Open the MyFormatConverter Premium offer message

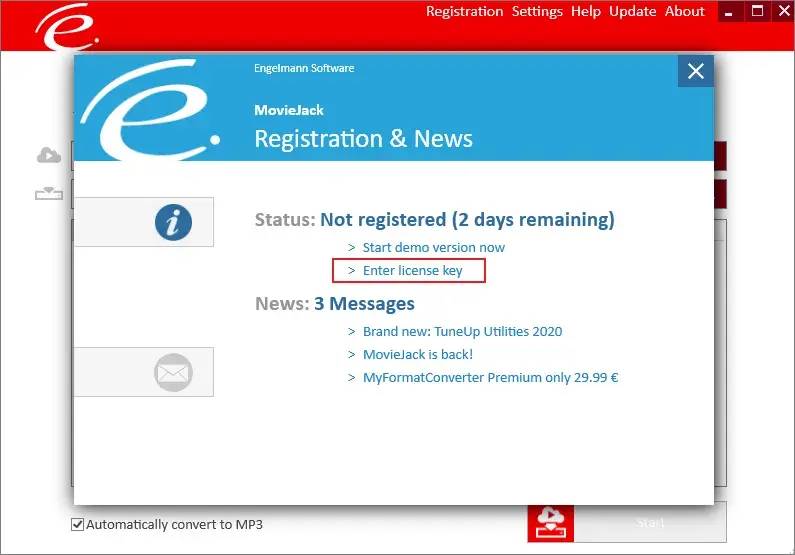[490, 378]
